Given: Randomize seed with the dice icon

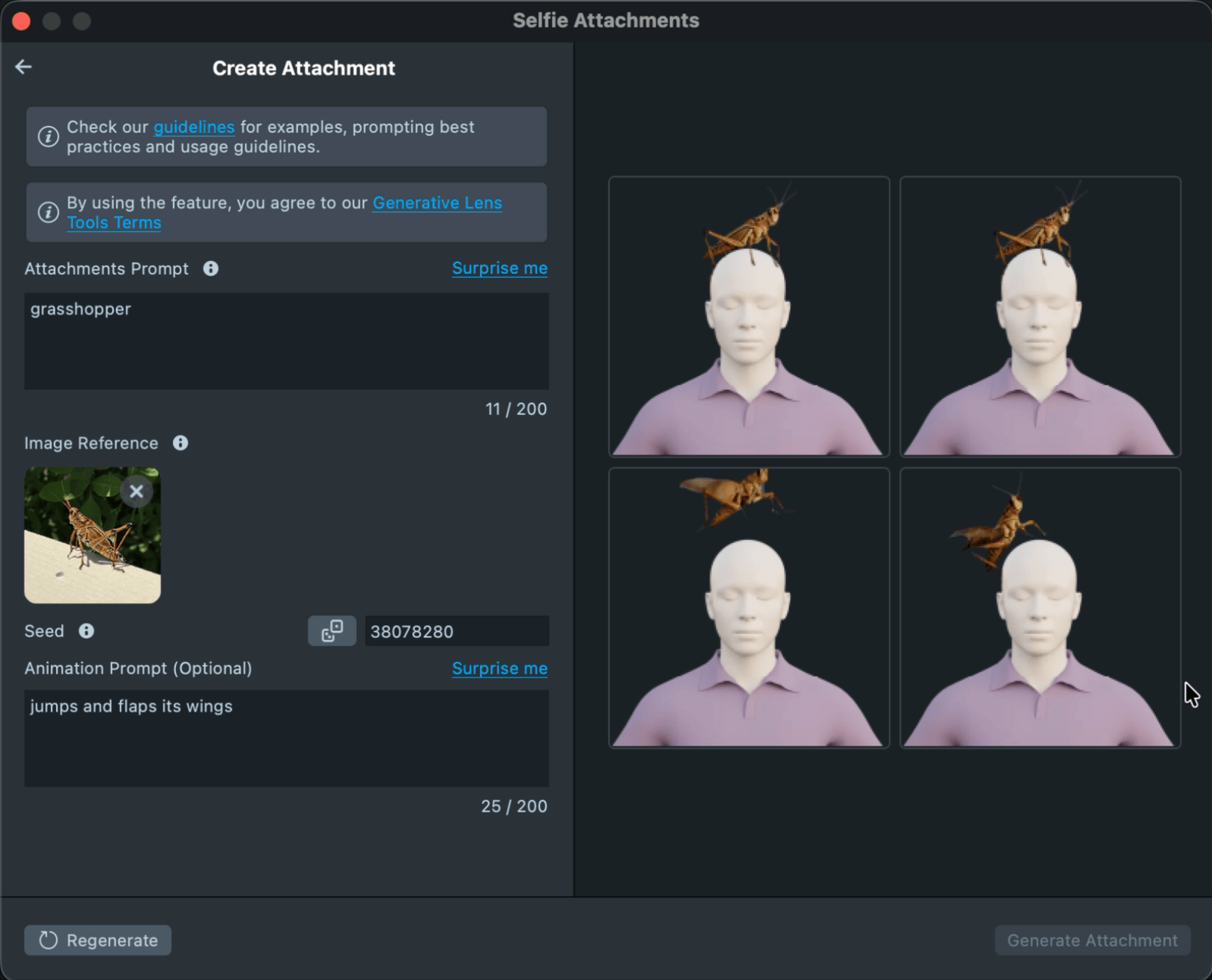Looking at the screenshot, I should pyautogui.click(x=331, y=631).
